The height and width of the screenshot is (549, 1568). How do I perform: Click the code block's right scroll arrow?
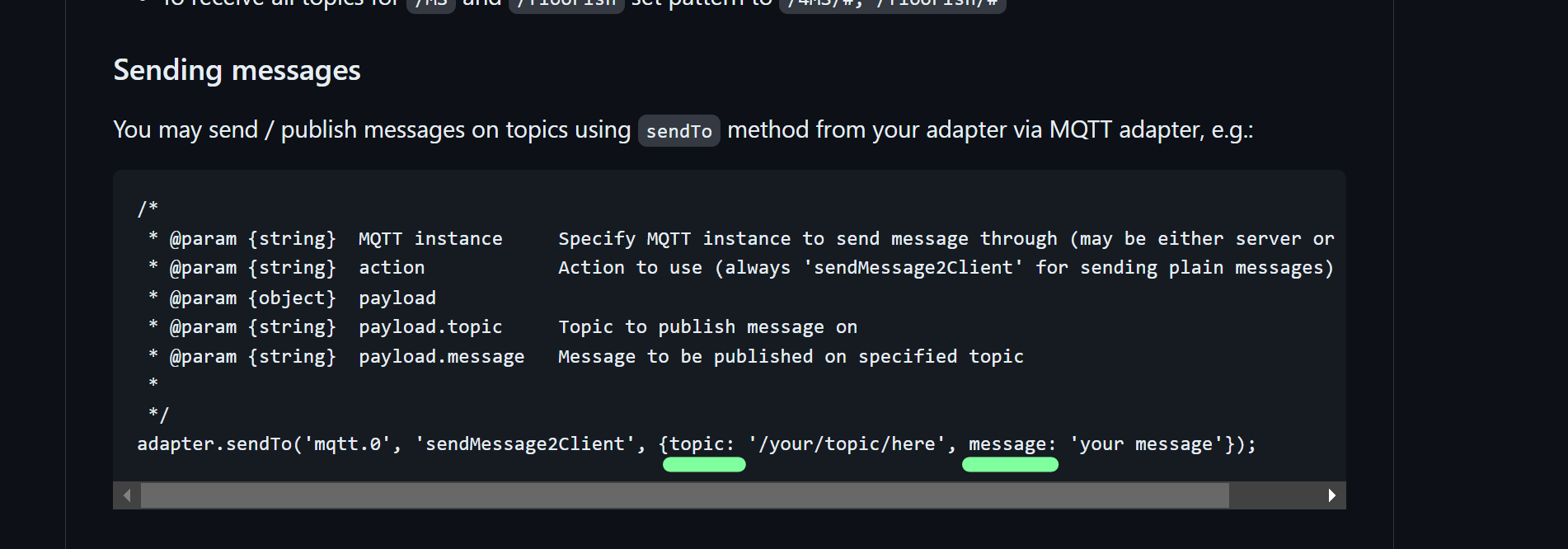1331,495
